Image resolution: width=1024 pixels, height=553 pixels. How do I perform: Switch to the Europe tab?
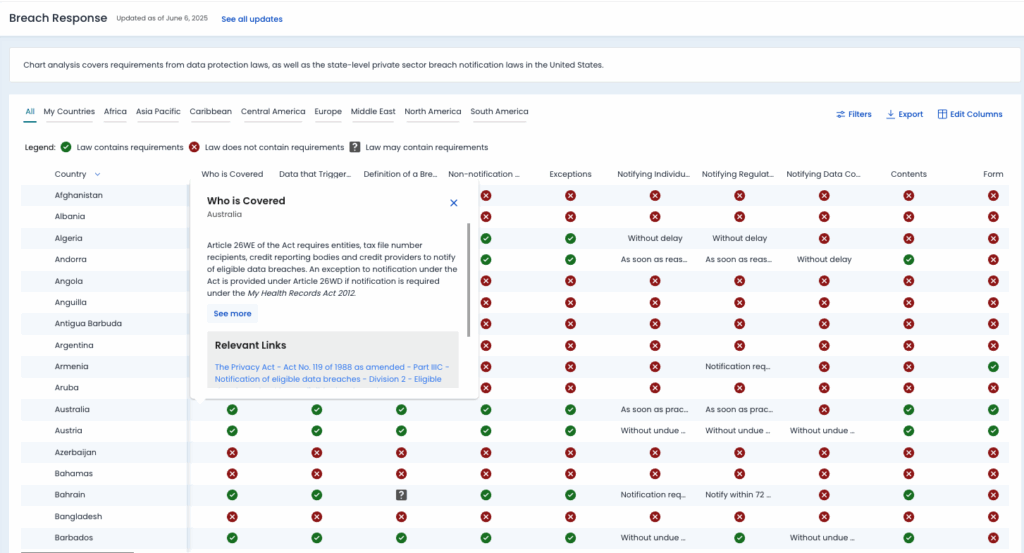(x=328, y=112)
